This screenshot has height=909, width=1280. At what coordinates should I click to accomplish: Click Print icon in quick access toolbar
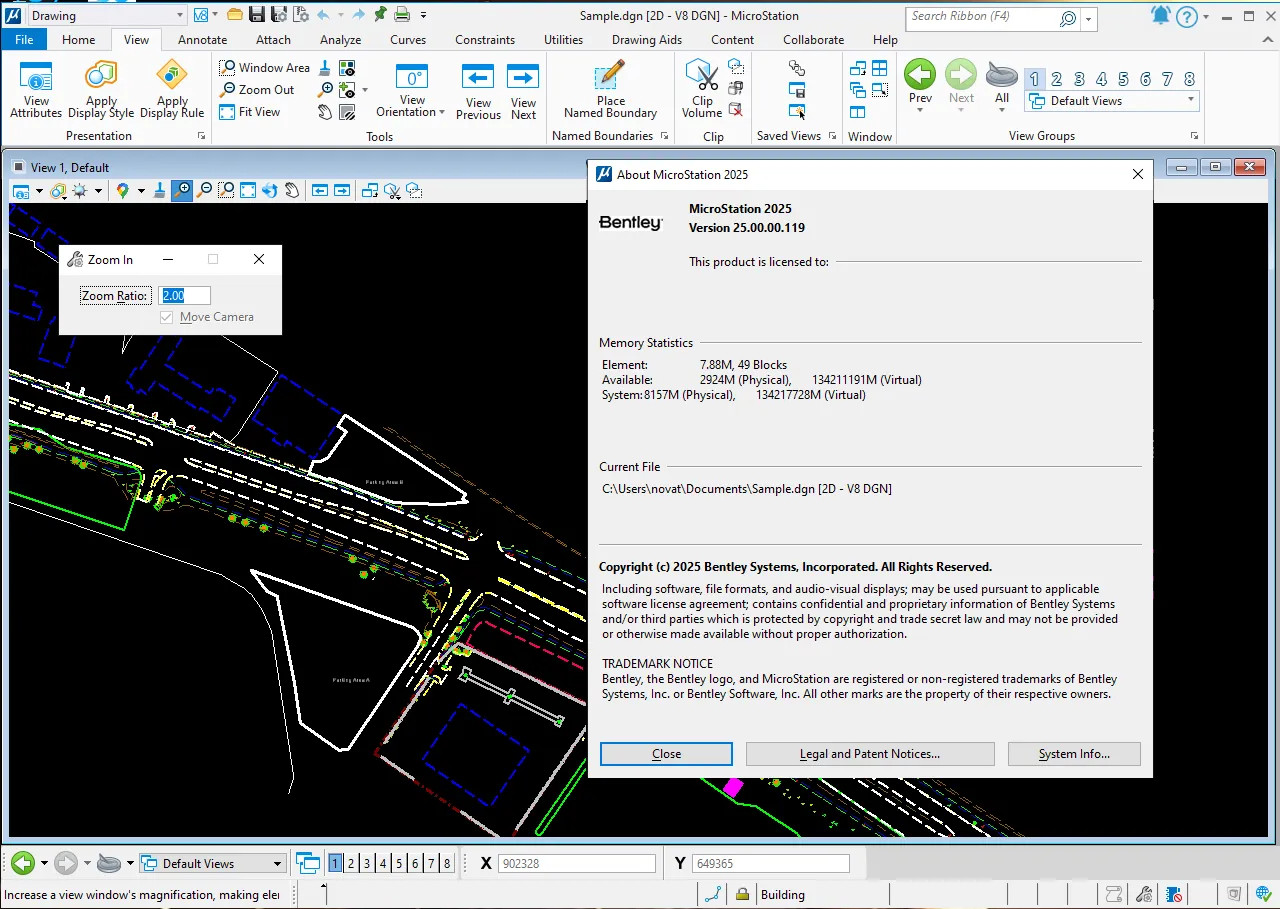coord(402,15)
